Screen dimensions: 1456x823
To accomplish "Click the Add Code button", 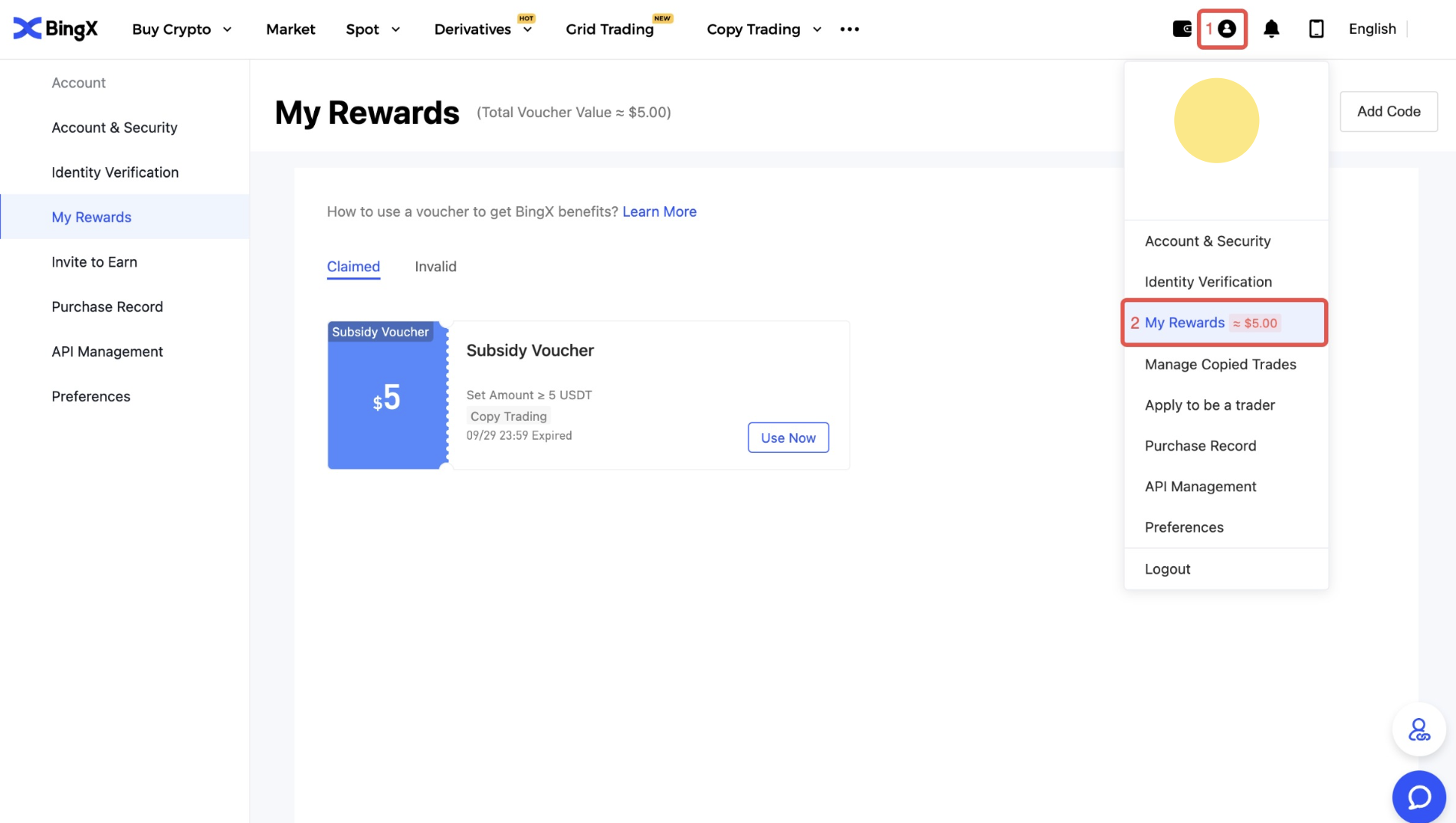I will [x=1388, y=111].
